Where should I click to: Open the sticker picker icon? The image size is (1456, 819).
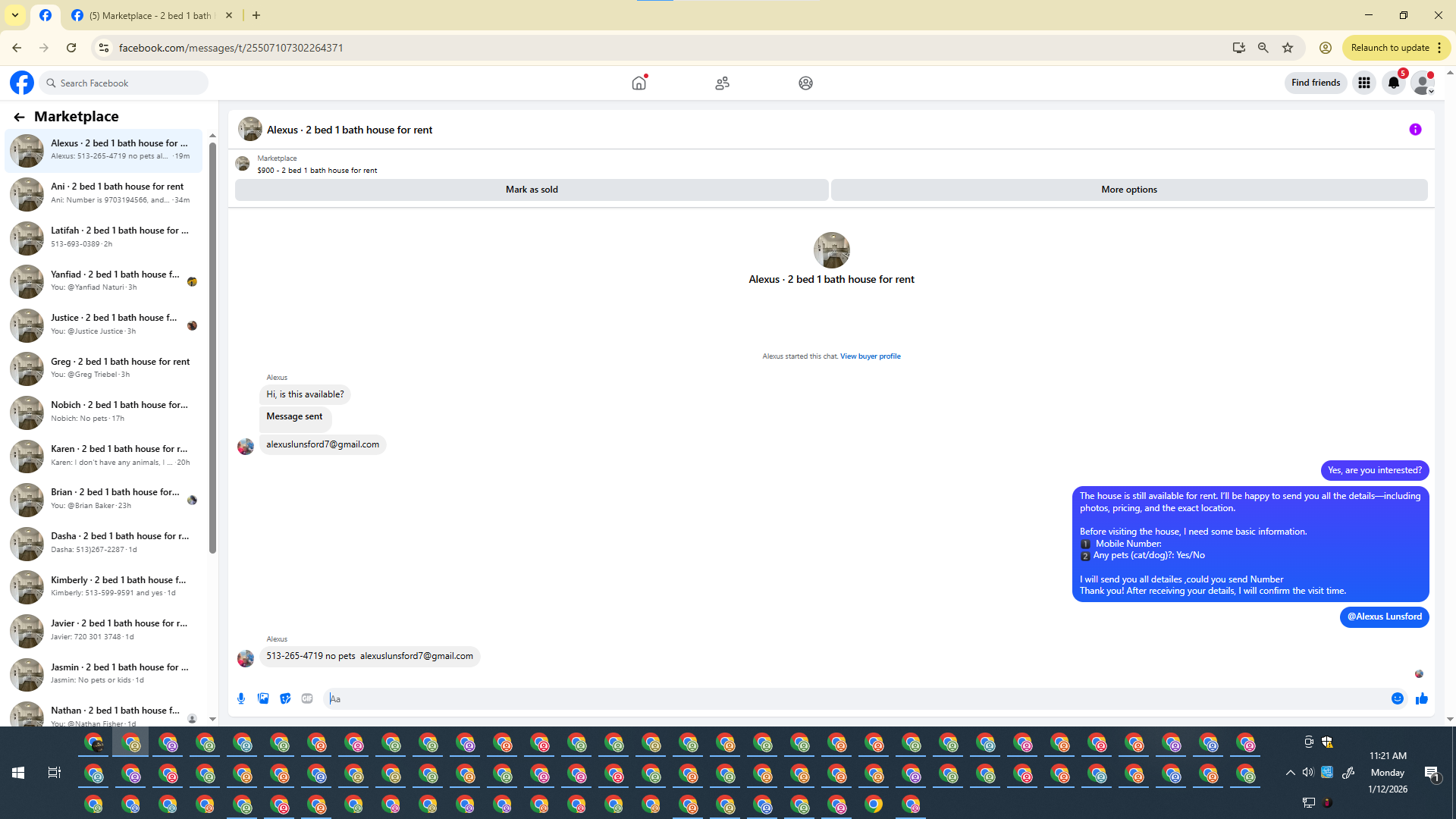tap(285, 698)
